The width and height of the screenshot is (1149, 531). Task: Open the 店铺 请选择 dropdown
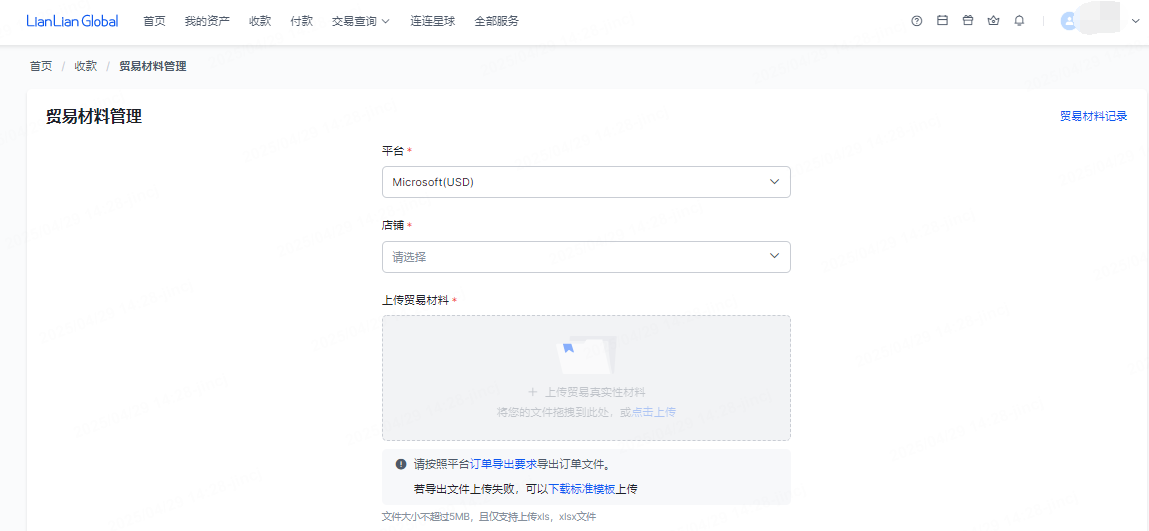click(586, 256)
